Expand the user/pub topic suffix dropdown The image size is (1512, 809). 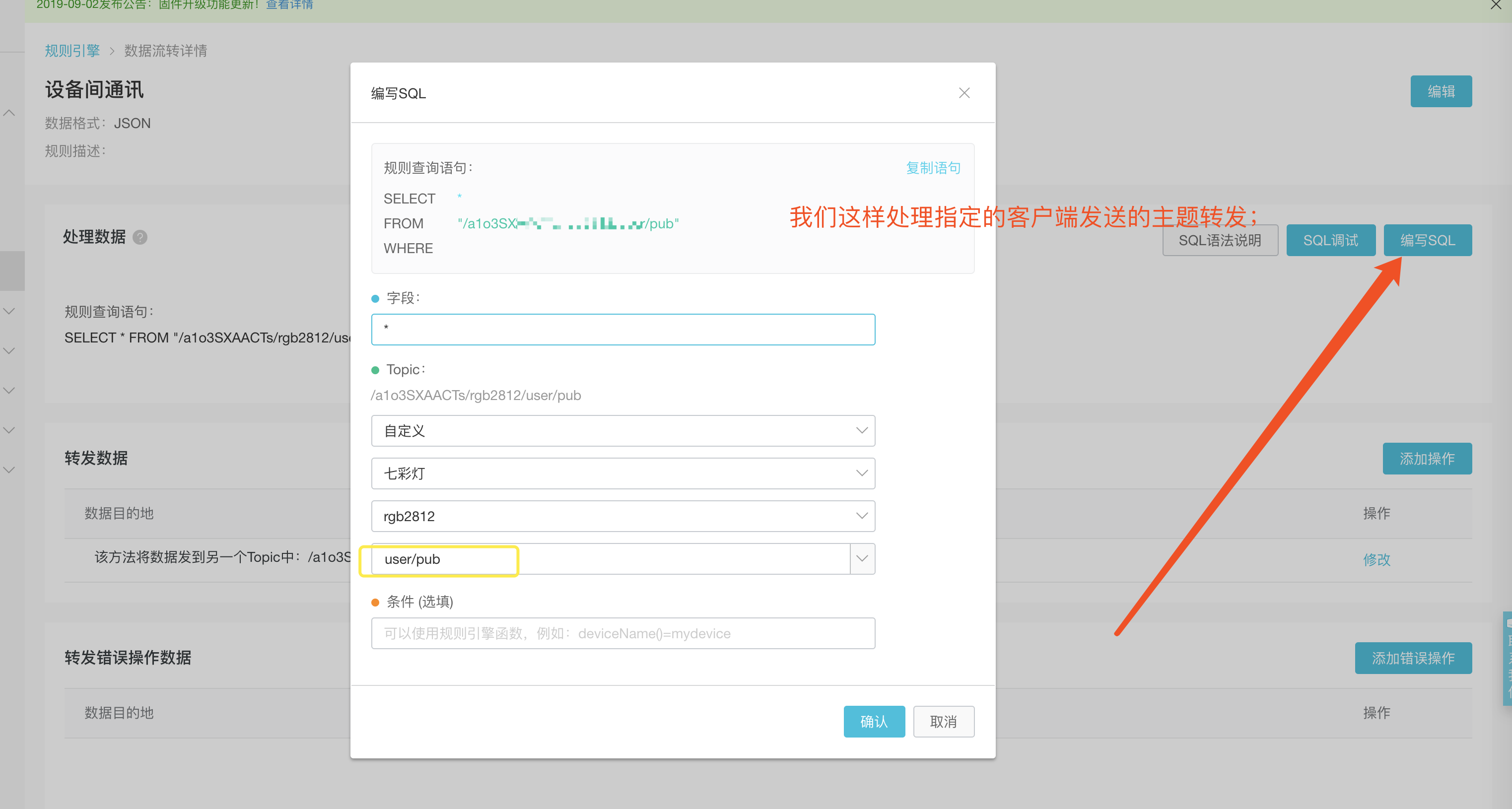point(862,558)
